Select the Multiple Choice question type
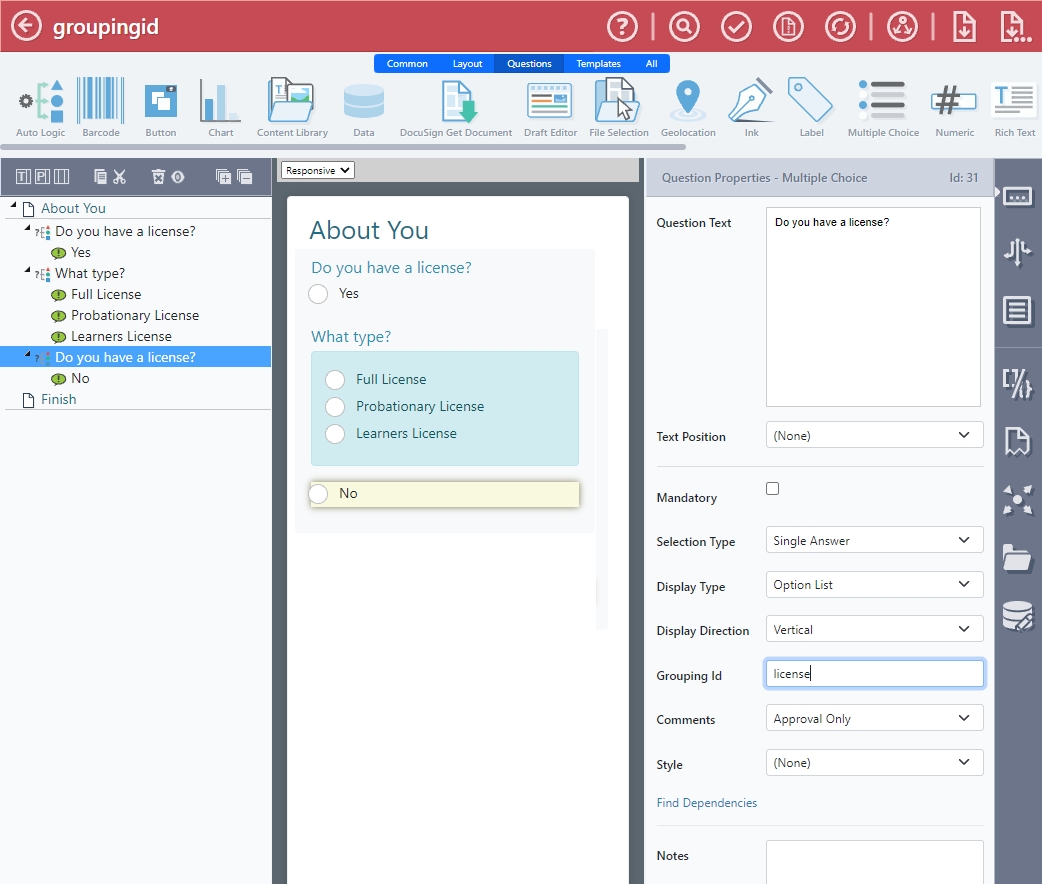The height and width of the screenshot is (884, 1042). pos(883,108)
